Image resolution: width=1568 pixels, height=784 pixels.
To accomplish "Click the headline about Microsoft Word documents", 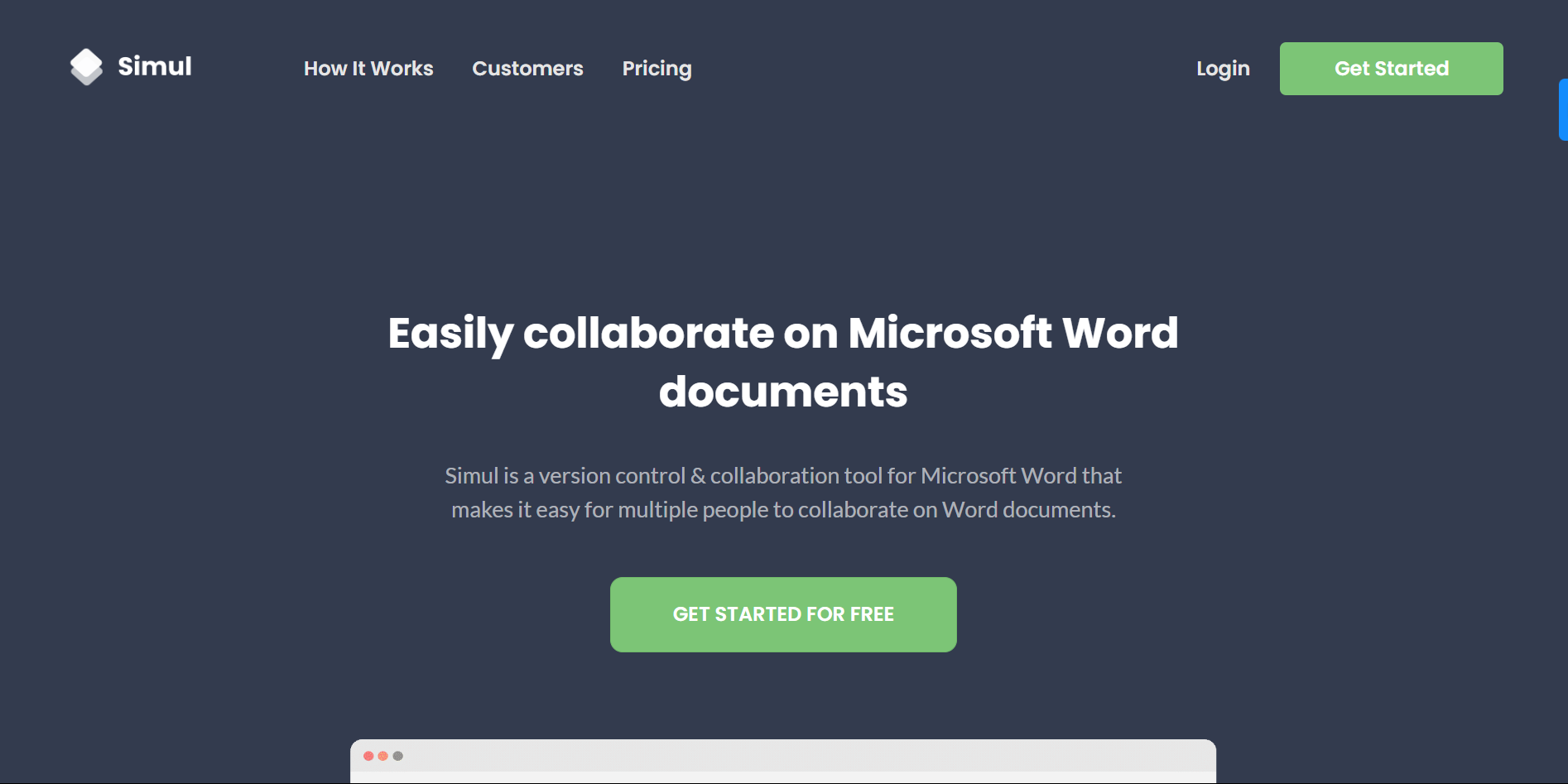I will 783,362.
